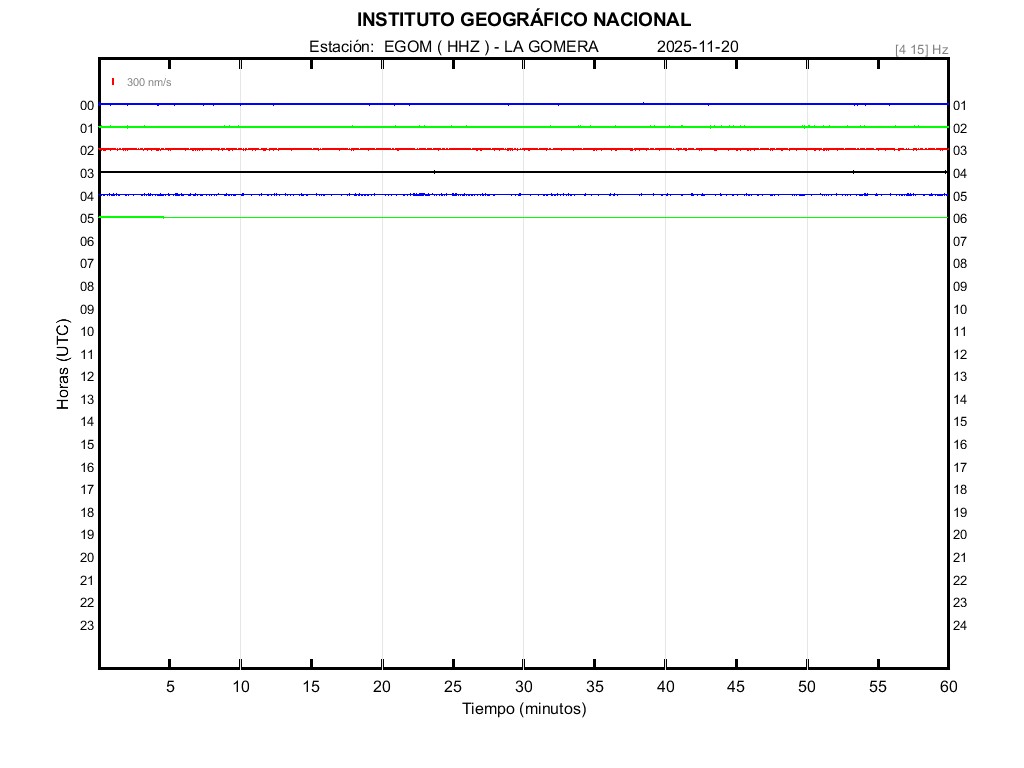
Task: Select the green 01 hour seismic trace
Action: pyautogui.click(x=520, y=127)
